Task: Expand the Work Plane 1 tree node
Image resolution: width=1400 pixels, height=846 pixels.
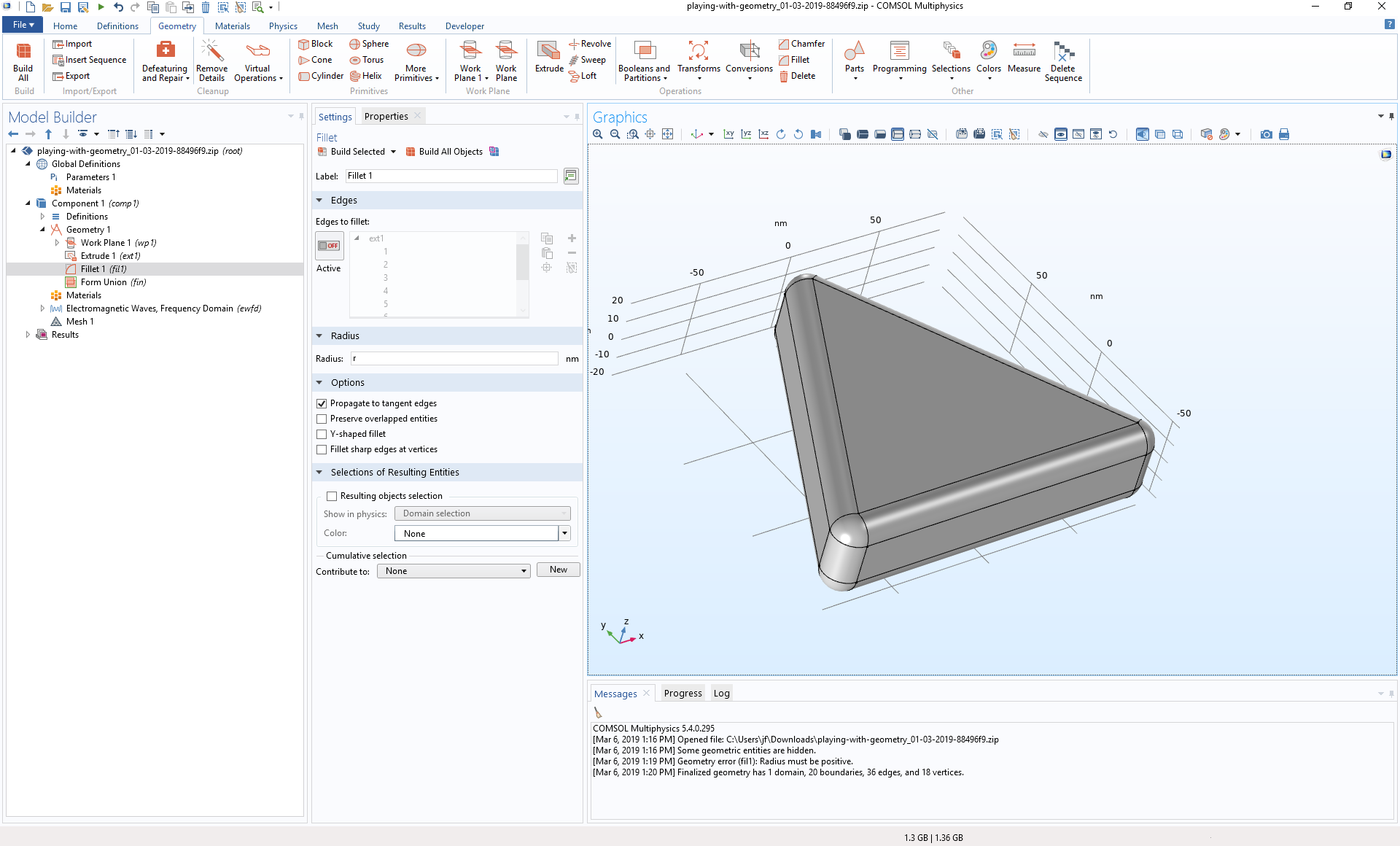Action: 57,243
